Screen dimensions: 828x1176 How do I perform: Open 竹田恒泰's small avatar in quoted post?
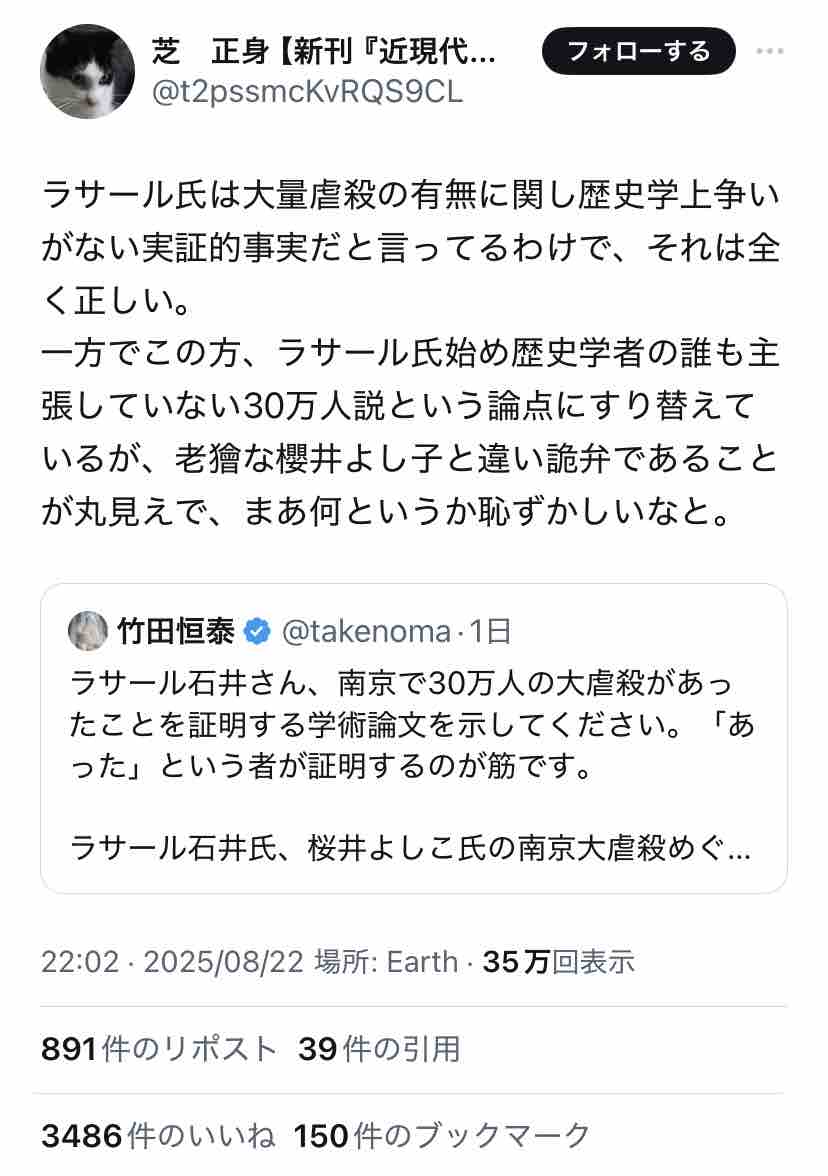88,631
